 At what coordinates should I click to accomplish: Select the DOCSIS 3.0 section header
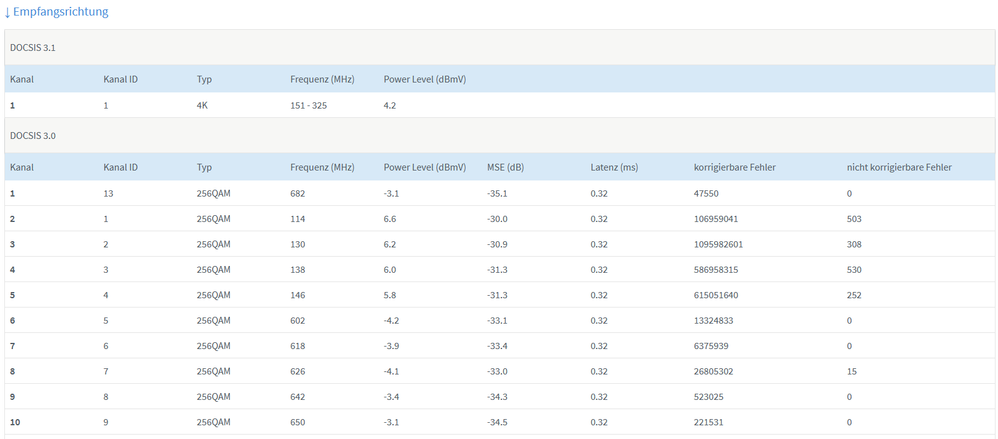coord(500,135)
